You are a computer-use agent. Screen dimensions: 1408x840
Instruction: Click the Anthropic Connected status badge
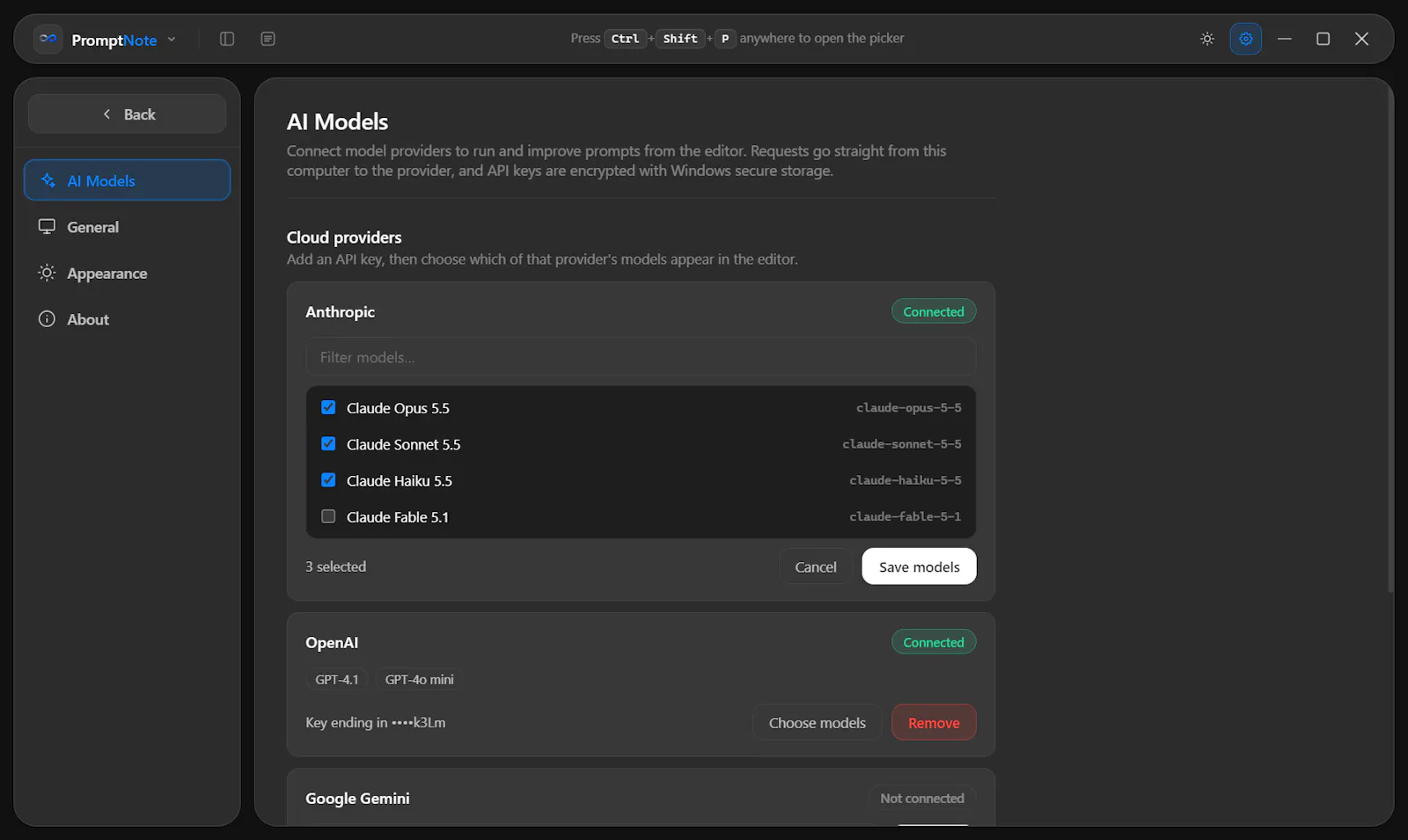[934, 311]
